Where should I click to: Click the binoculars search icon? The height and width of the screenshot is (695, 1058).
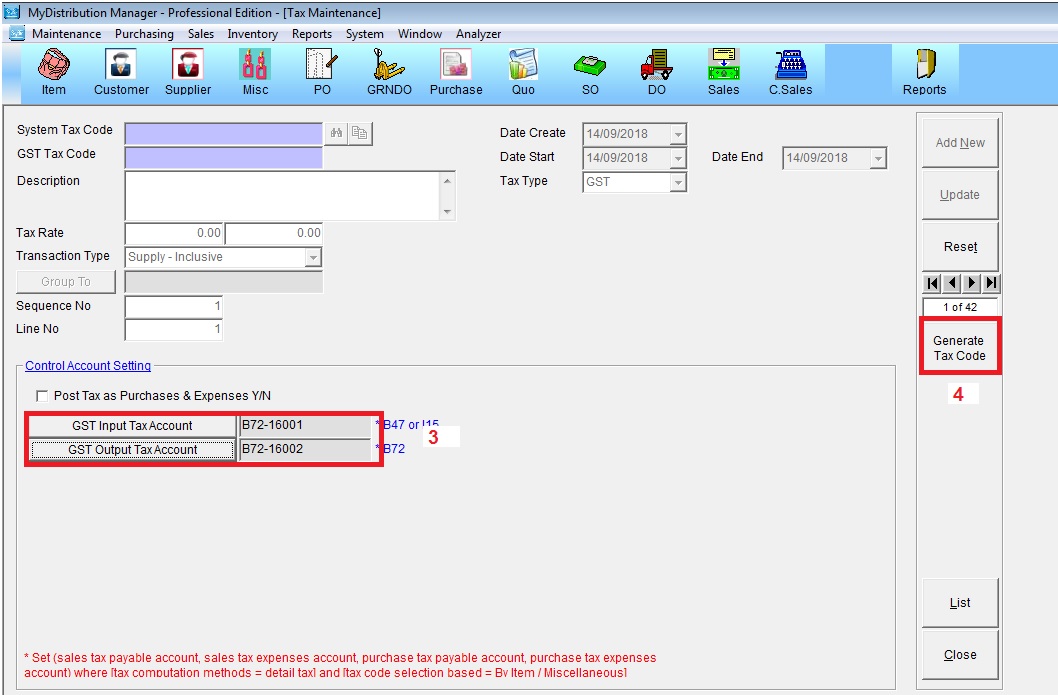coord(337,133)
